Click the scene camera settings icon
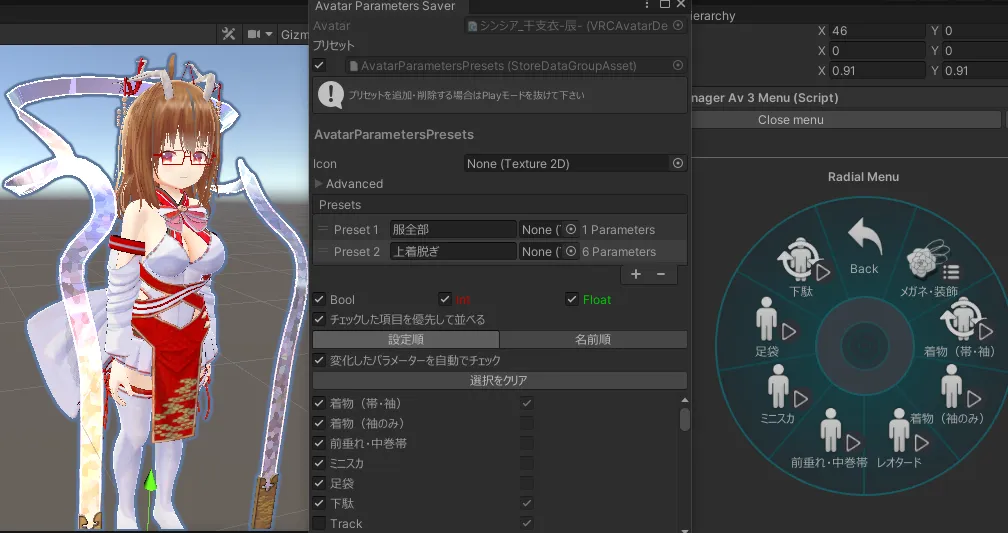 pyautogui.click(x=254, y=35)
